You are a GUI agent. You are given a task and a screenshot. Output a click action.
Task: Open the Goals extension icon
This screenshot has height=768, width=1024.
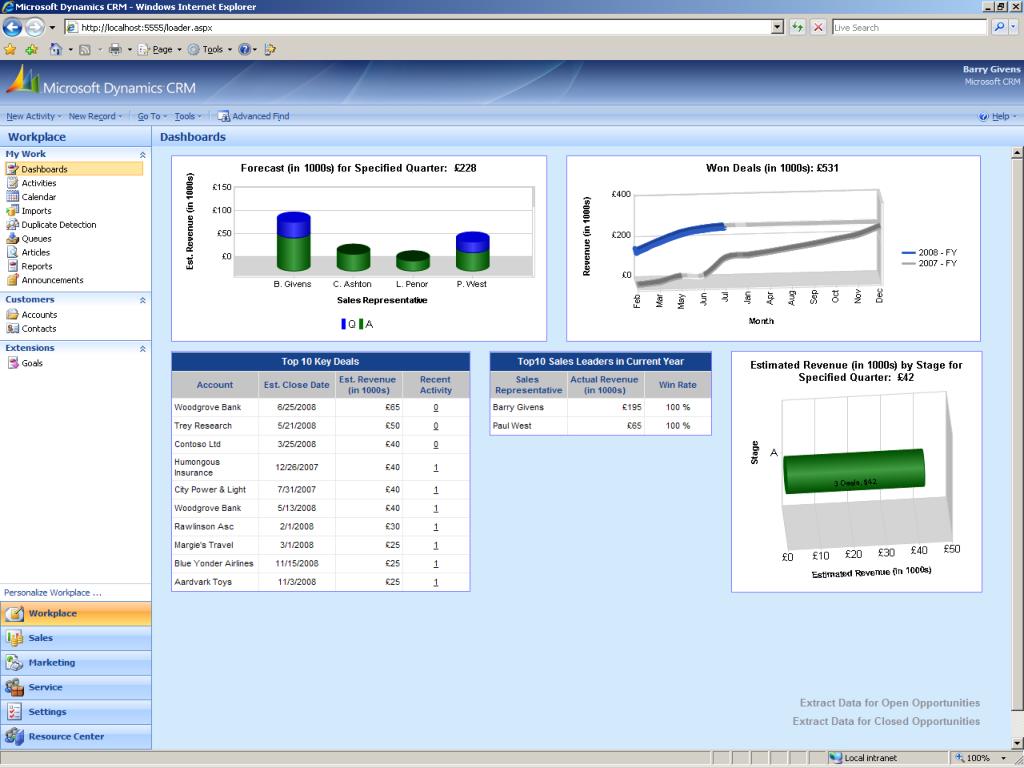[12, 363]
